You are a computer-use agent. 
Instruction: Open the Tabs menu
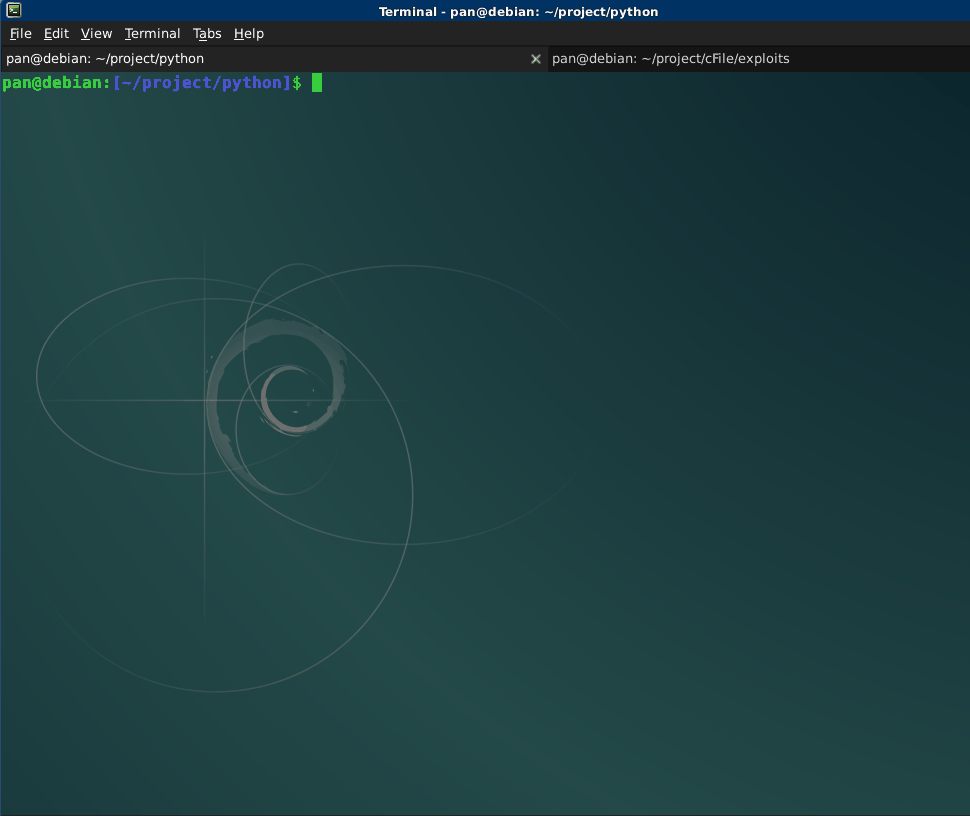207,33
